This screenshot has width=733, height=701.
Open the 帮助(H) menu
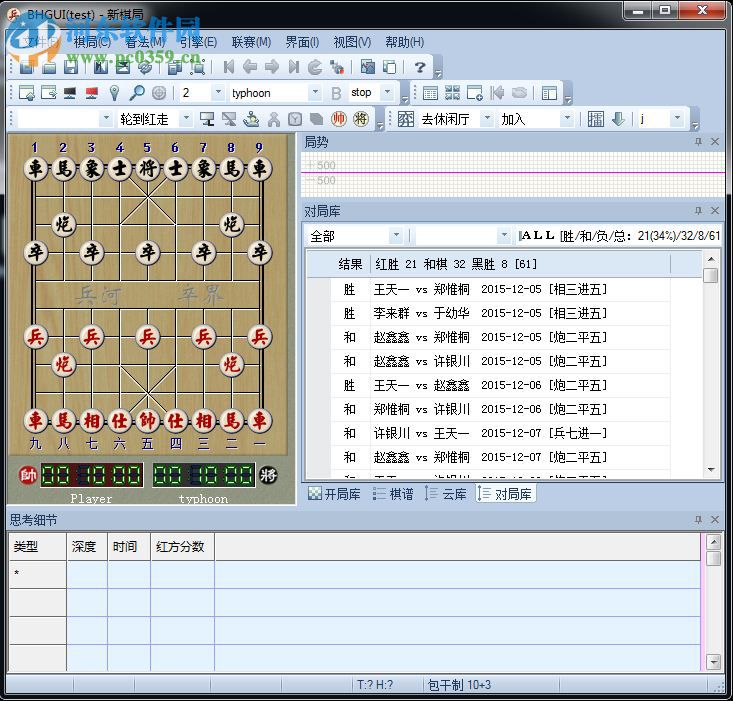404,42
